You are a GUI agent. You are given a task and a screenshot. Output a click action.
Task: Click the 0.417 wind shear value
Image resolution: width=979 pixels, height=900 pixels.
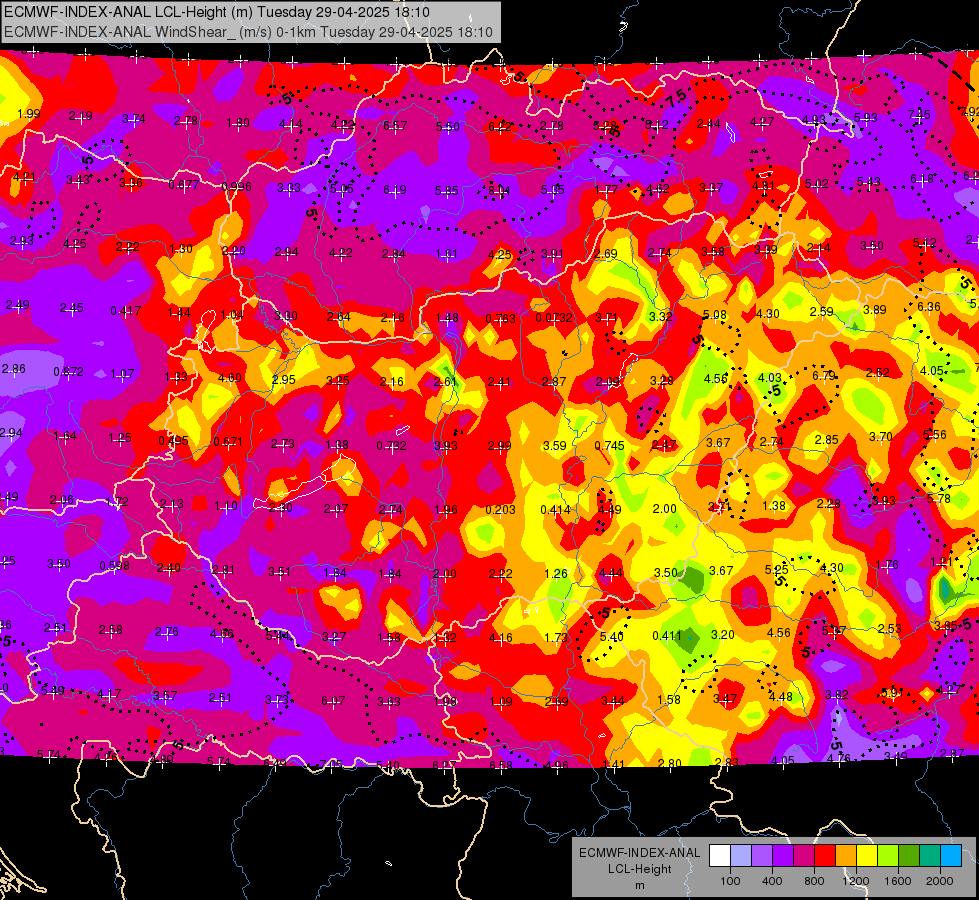click(125, 310)
